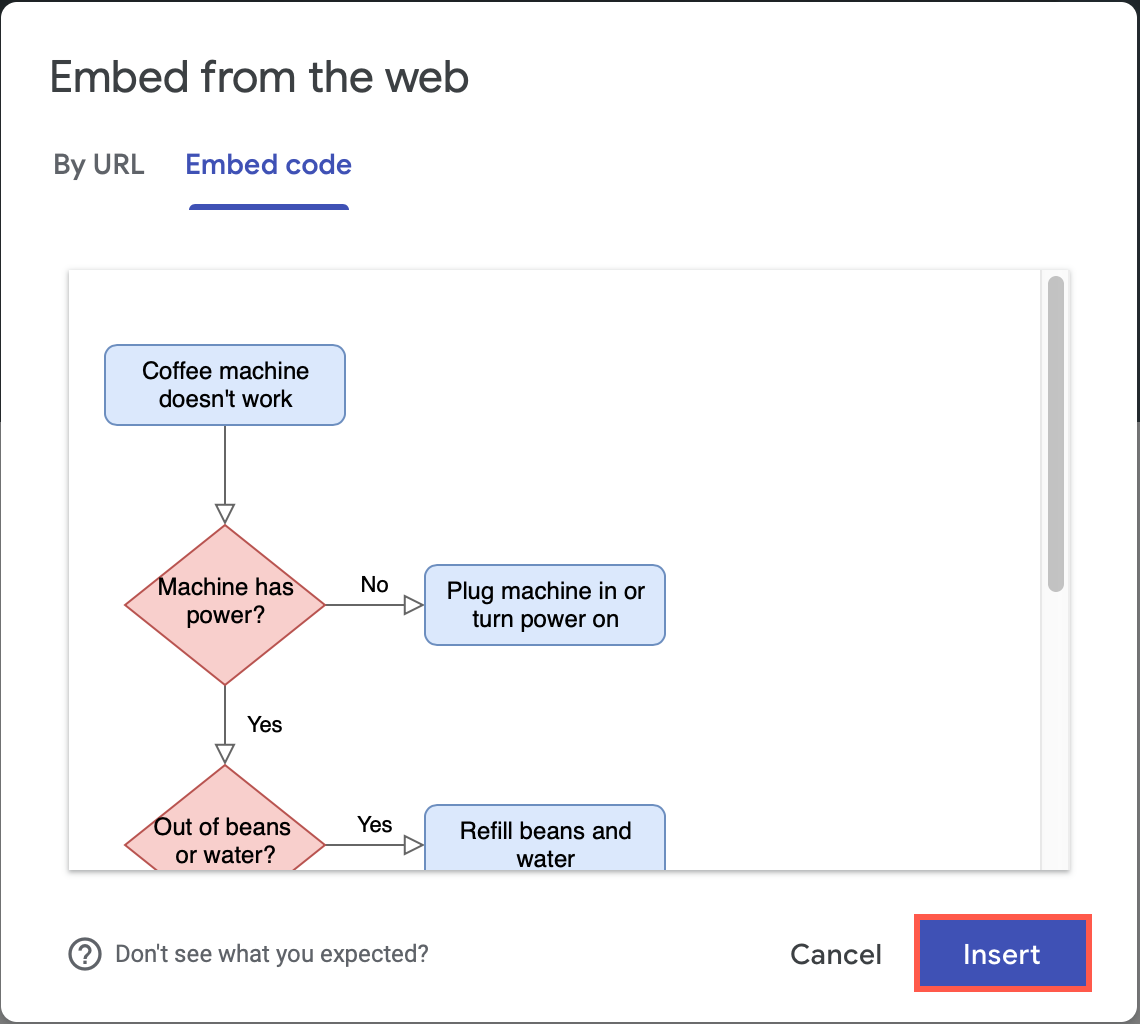Click the help question mark icon
Viewport: 1140px width, 1024px height.
tap(86, 953)
